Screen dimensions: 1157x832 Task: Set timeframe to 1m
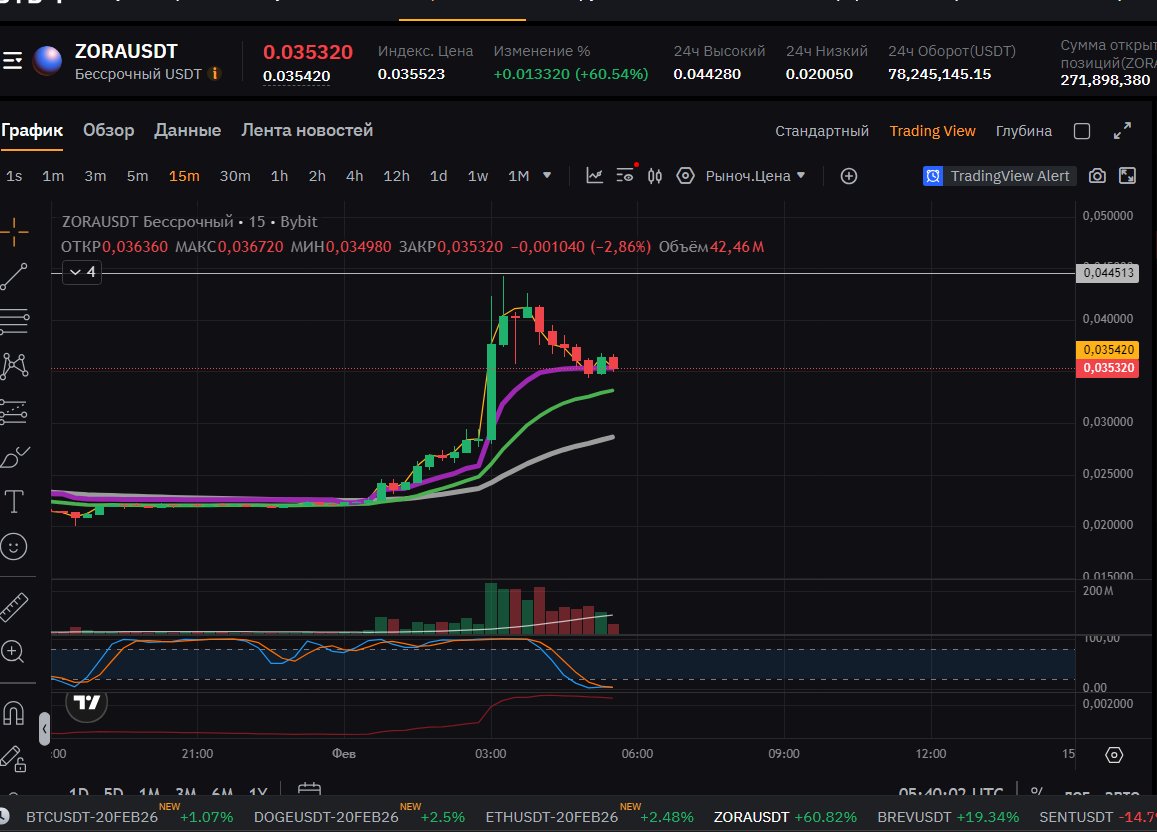(53, 176)
